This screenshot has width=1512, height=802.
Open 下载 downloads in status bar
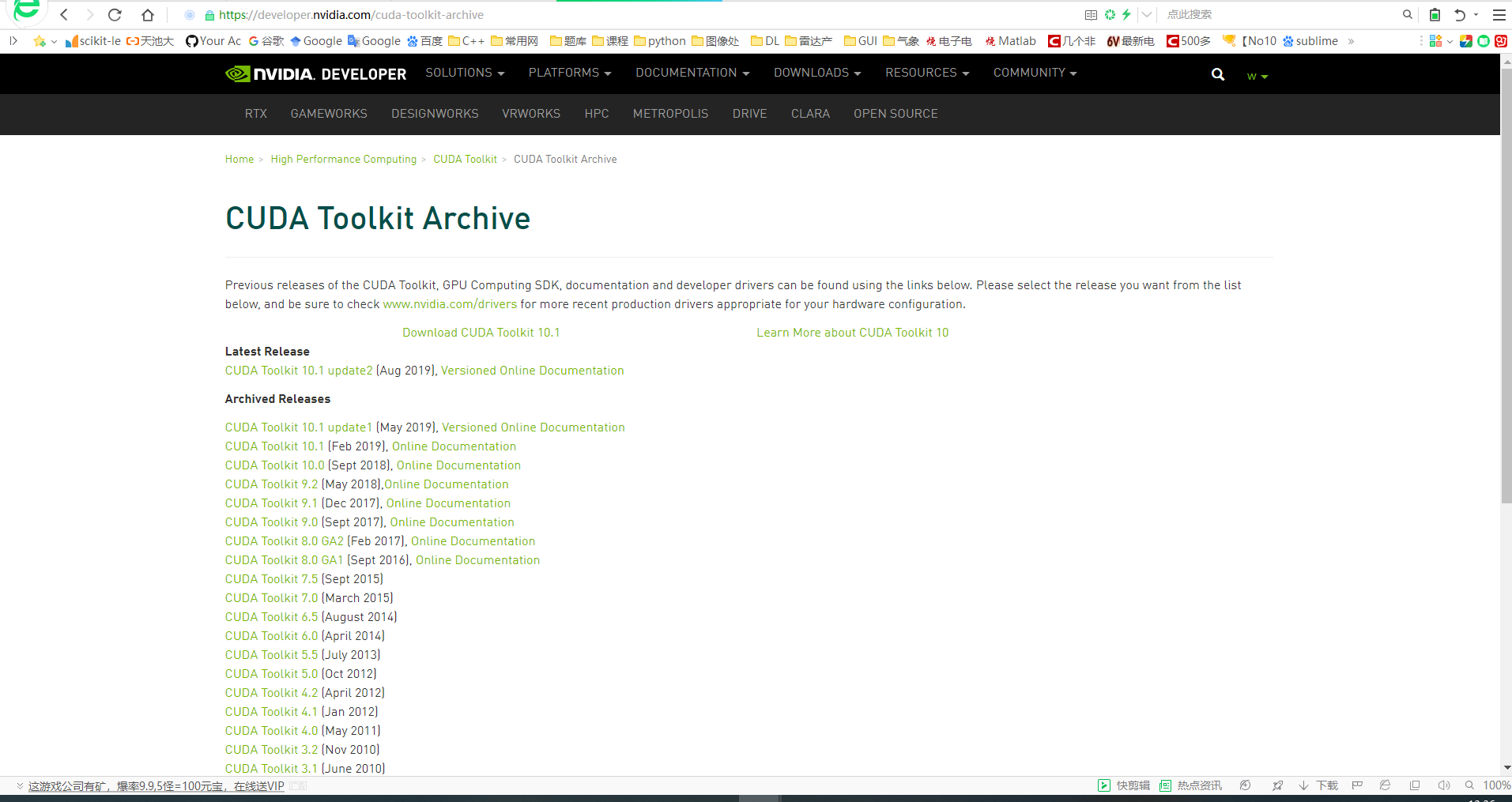pos(1318,785)
